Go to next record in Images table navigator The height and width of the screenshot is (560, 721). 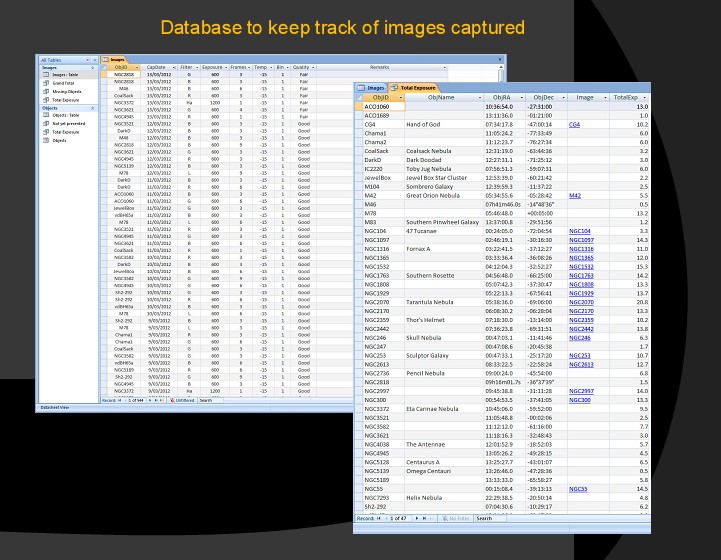[x=150, y=400]
